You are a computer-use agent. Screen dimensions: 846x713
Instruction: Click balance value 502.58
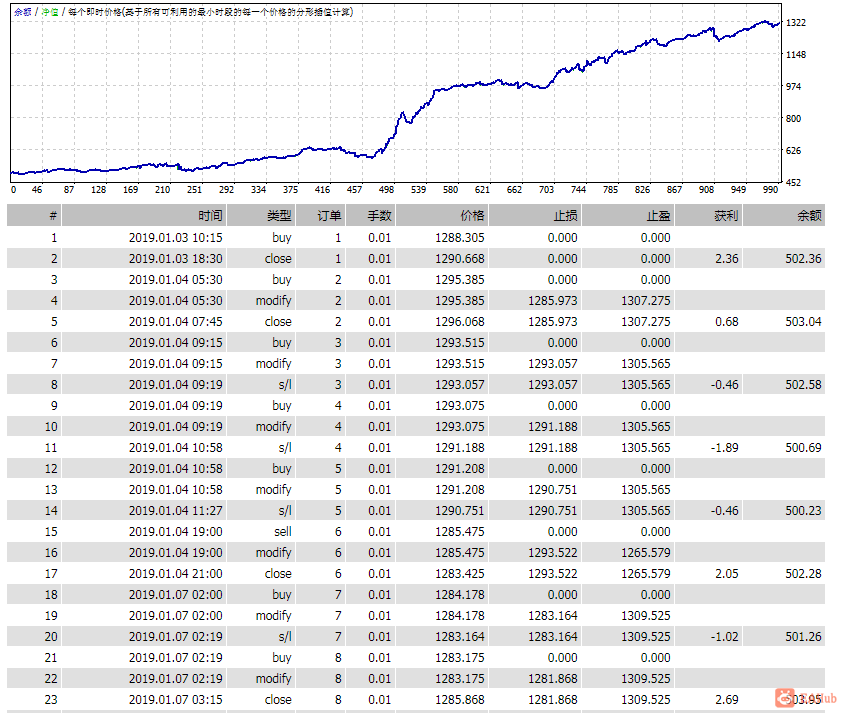[803, 385]
